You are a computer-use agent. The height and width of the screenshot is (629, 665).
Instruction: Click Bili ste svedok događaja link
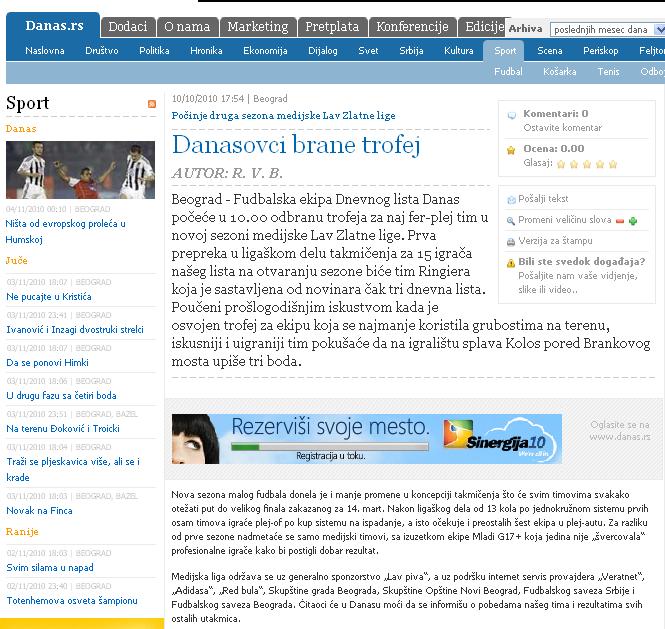582,262
